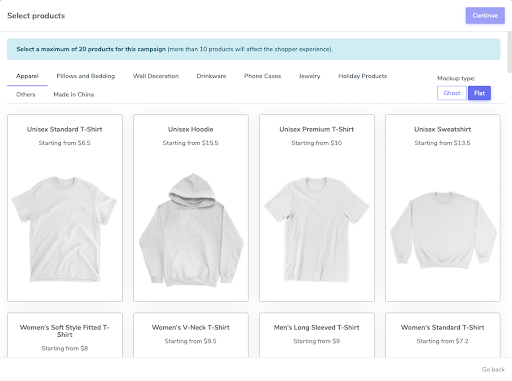Click the 'Starting from $10' price
This screenshot has height=381, width=512.
click(x=317, y=143)
